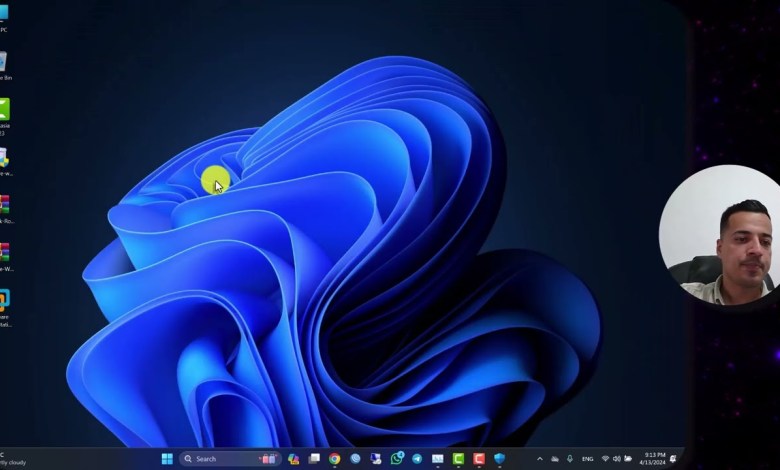The height and width of the screenshot is (470, 780).
Task: Select the Camtasia 2023 desktop shortcut
Action: tap(4, 116)
